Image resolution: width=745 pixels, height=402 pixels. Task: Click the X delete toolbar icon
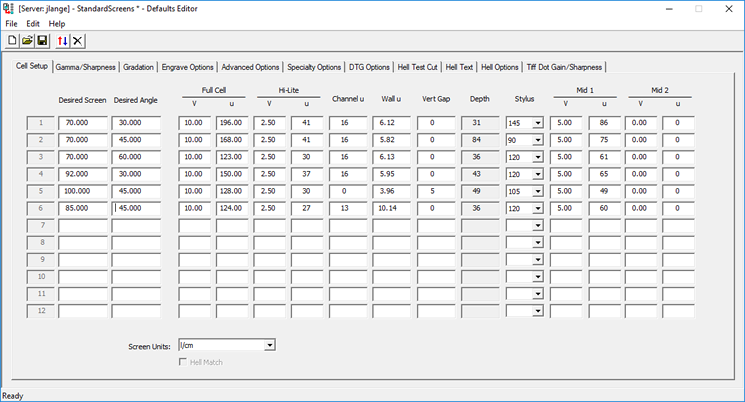click(77, 41)
